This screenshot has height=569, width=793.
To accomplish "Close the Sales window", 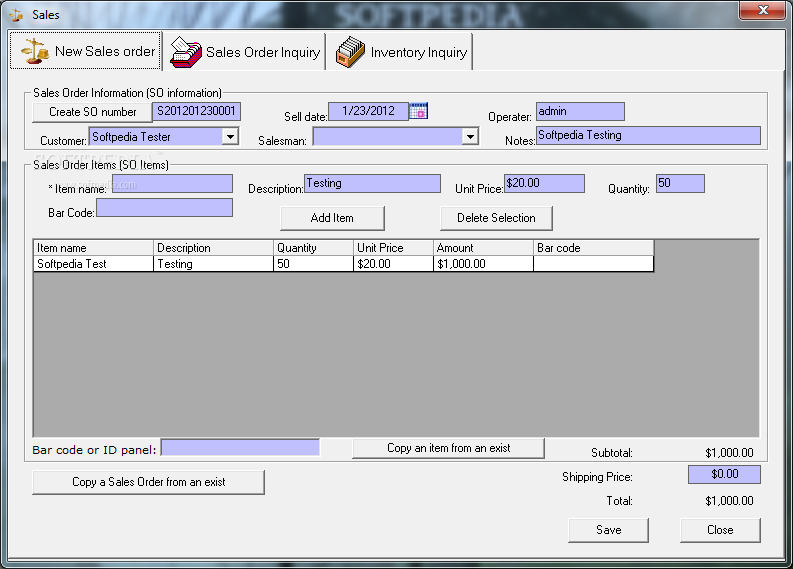I will pos(763,10).
